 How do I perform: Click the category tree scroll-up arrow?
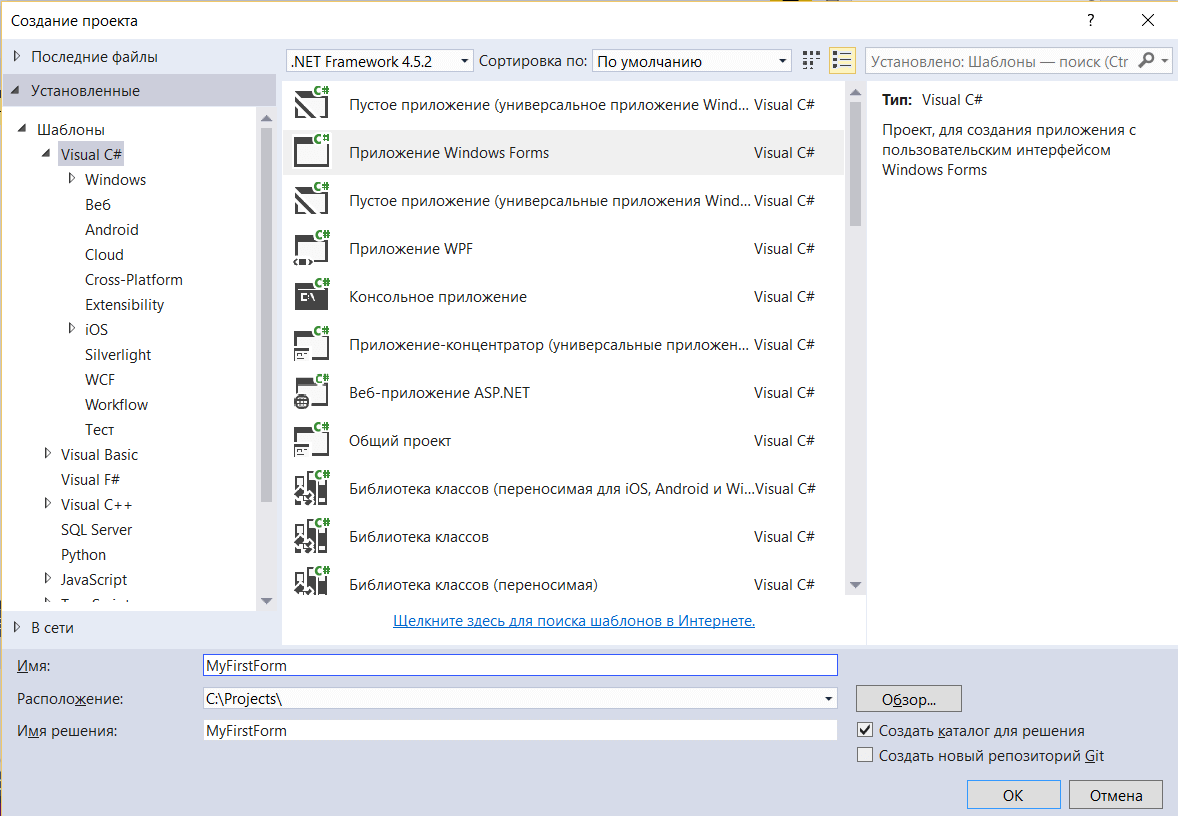click(266, 118)
